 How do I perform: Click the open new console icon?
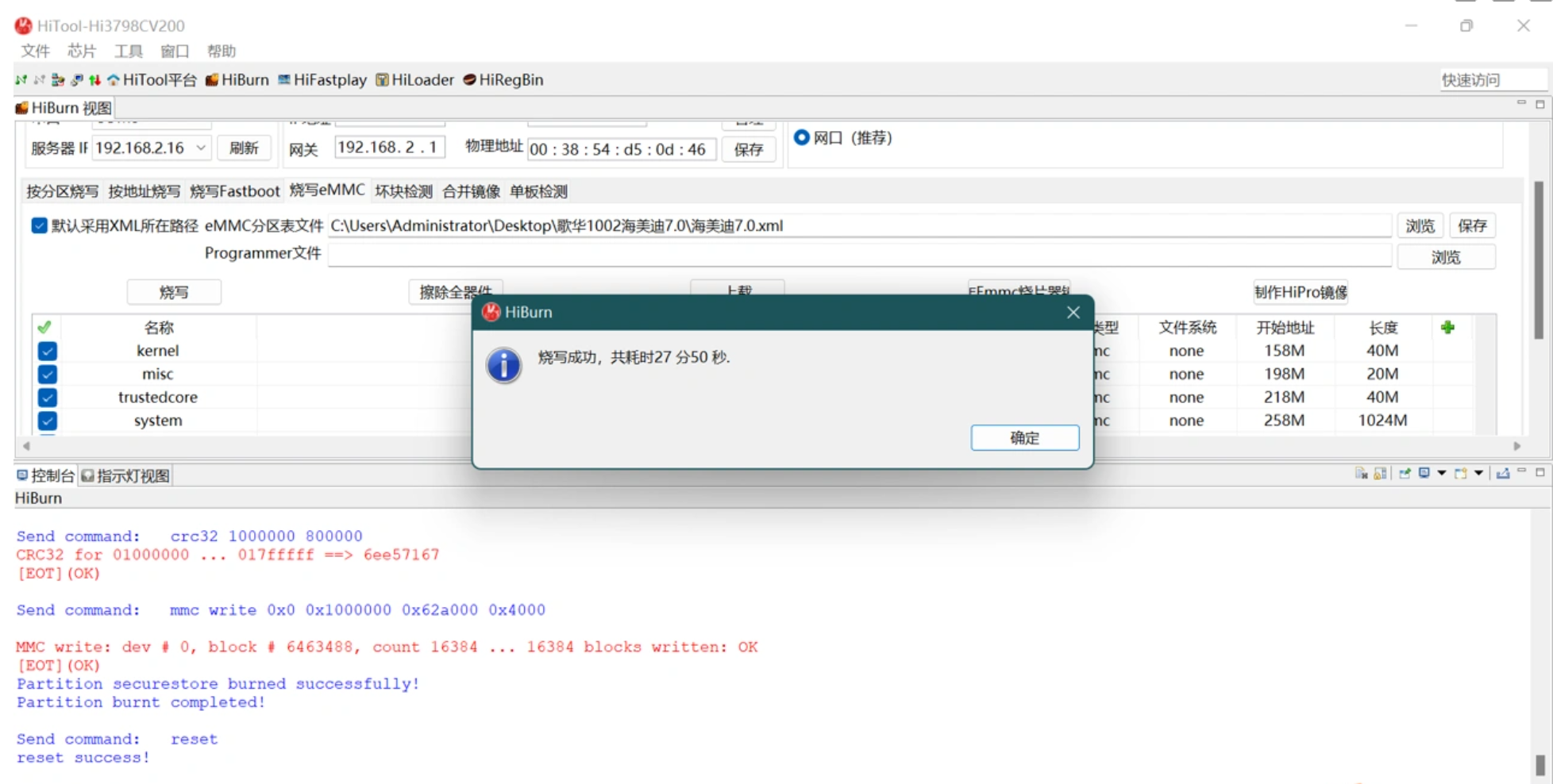click(1460, 474)
